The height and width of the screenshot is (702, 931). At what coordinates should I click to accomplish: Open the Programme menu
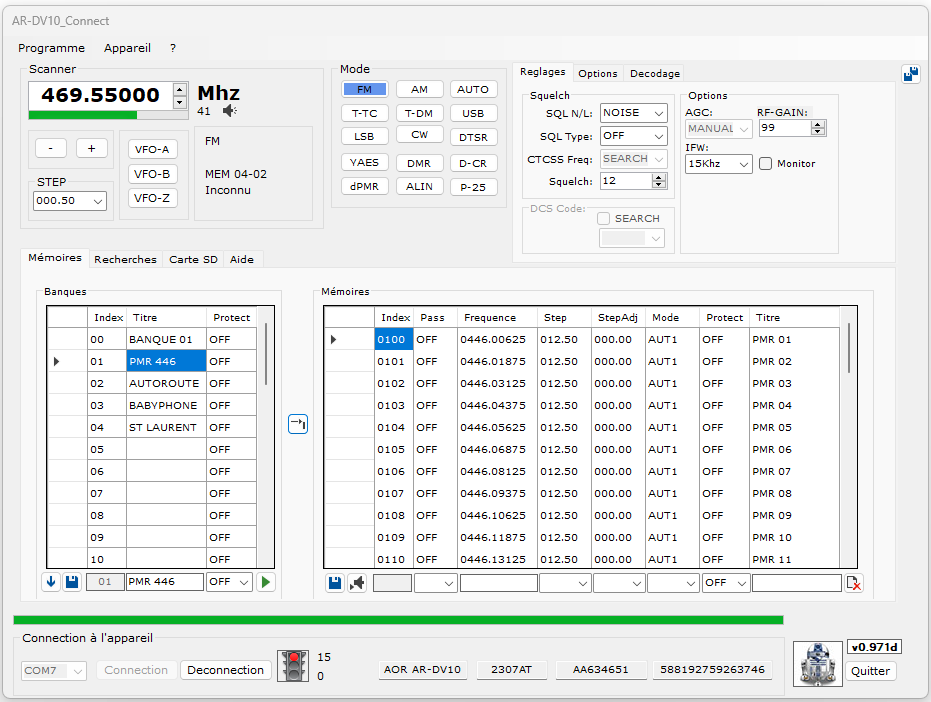pos(52,48)
